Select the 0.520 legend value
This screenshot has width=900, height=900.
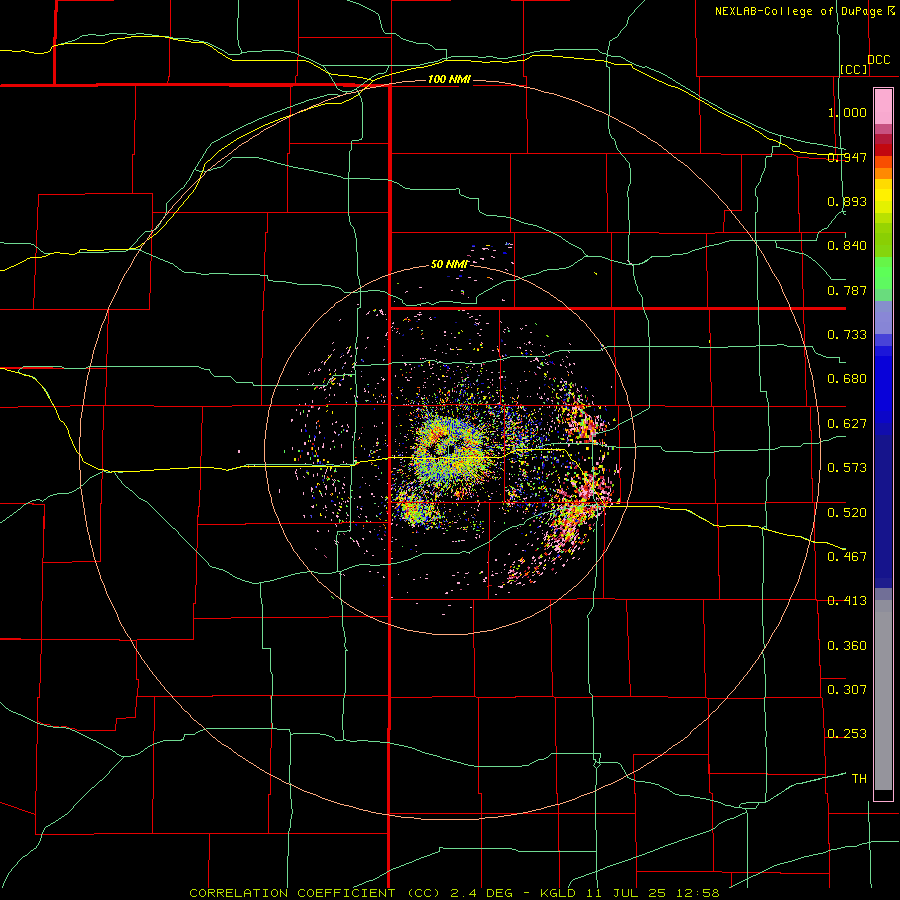tap(847, 513)
